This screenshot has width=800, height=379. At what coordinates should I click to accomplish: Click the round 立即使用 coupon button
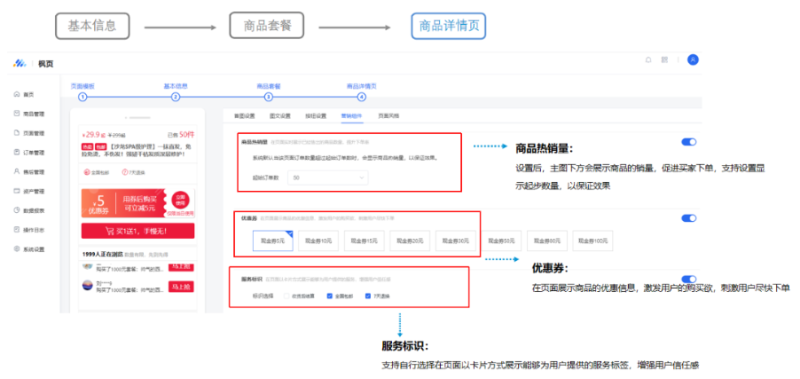coord(181,199)
